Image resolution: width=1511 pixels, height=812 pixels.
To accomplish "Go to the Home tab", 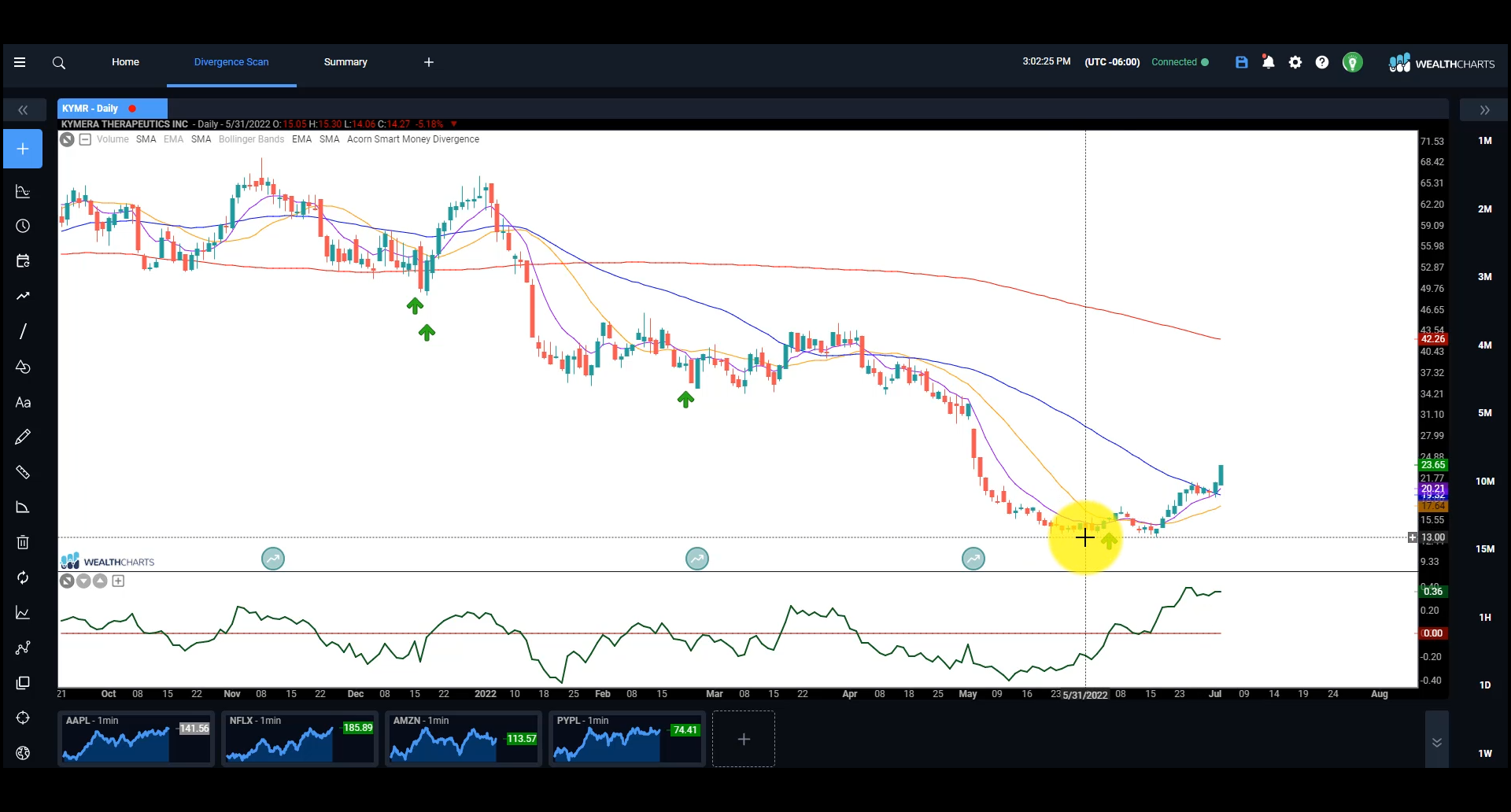I will (125, 62).
